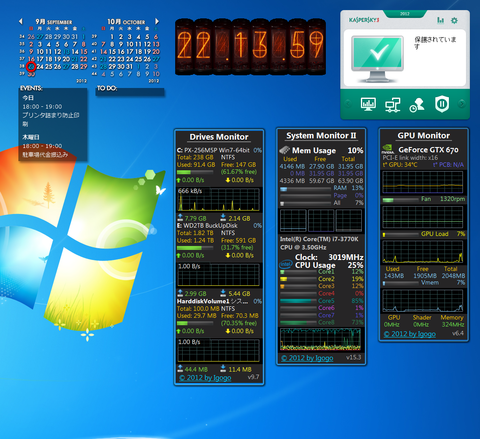Image resolution: width=480 pixels, height=439 pixels.
Task: Select September 23 circled date
Action: pyautogui.click(x=31, y=66)
